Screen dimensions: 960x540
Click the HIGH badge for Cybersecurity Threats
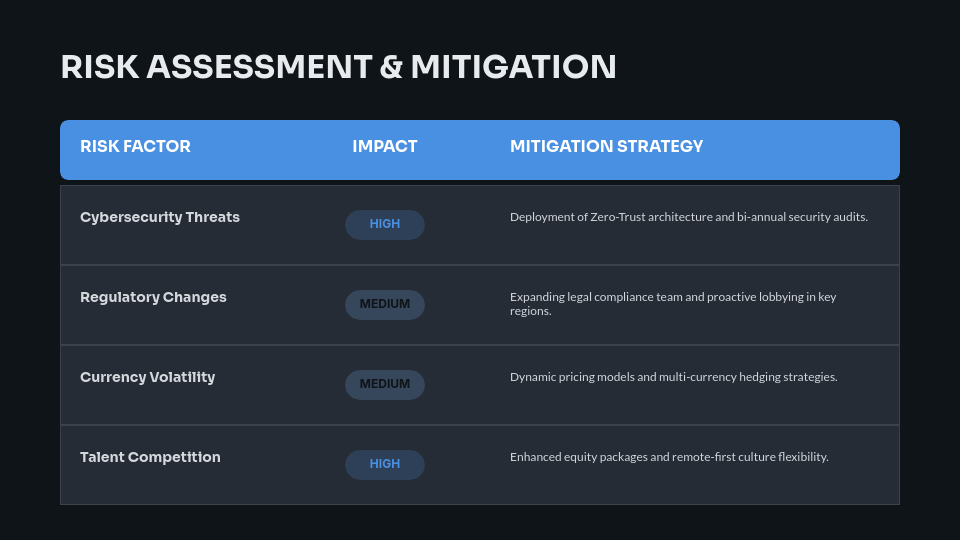(385, 224)
